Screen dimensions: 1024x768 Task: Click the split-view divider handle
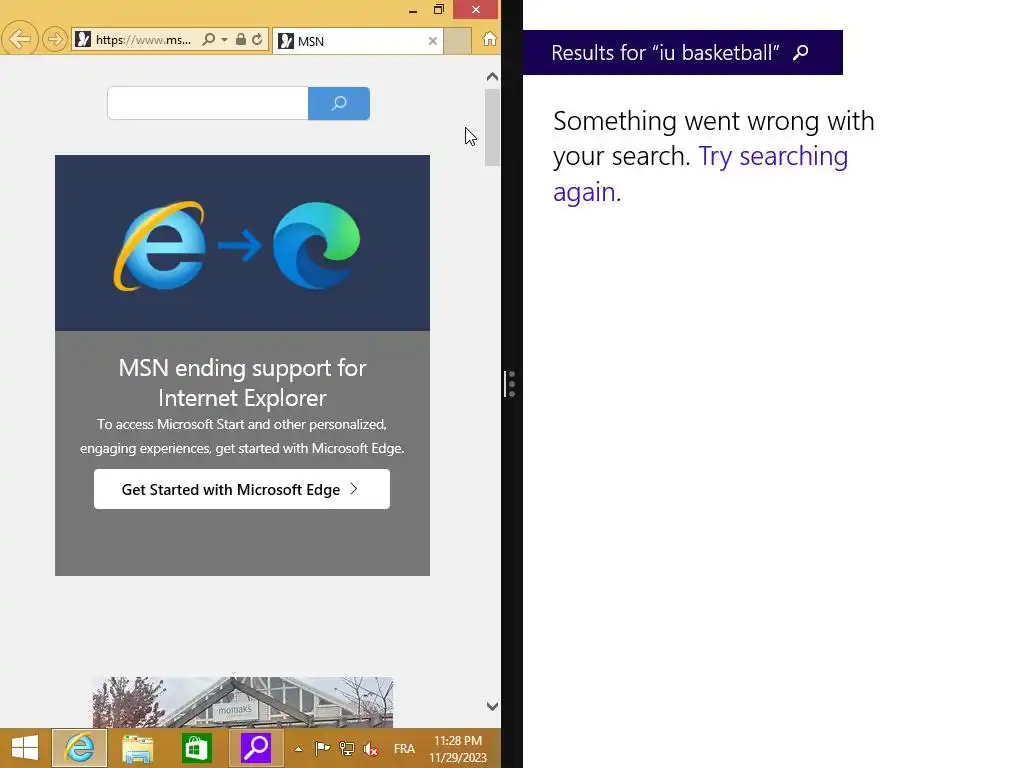tap(511, 384)
